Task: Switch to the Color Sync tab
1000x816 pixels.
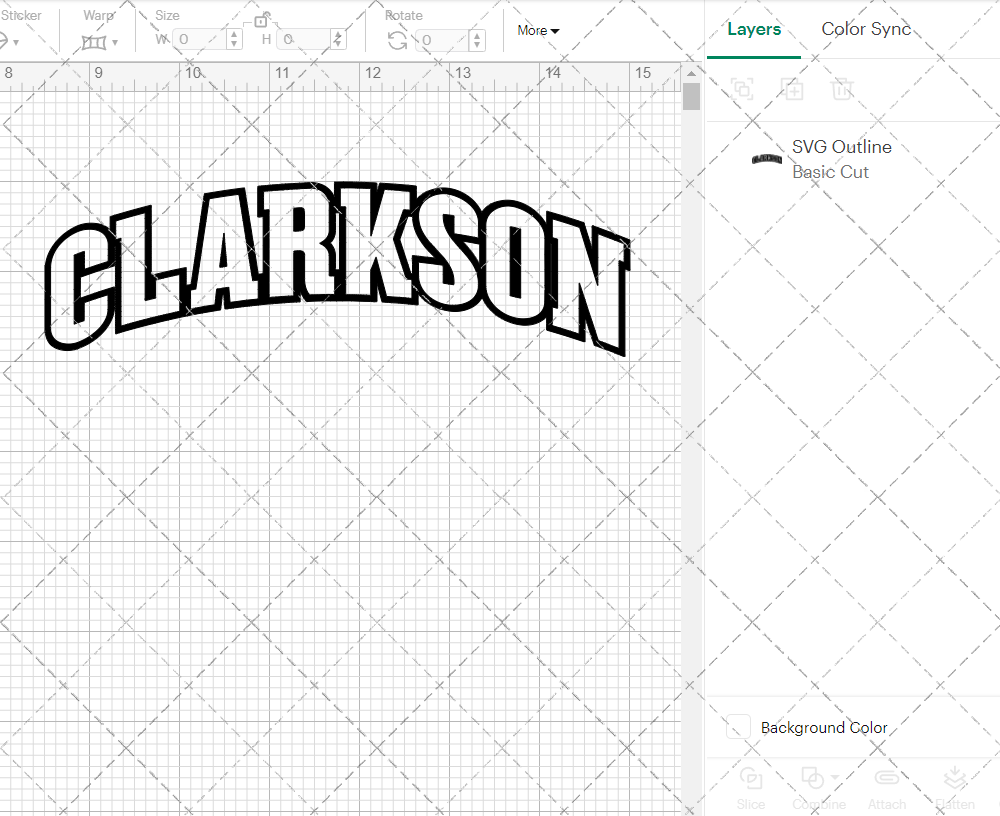Action: [x=866, y=29]
